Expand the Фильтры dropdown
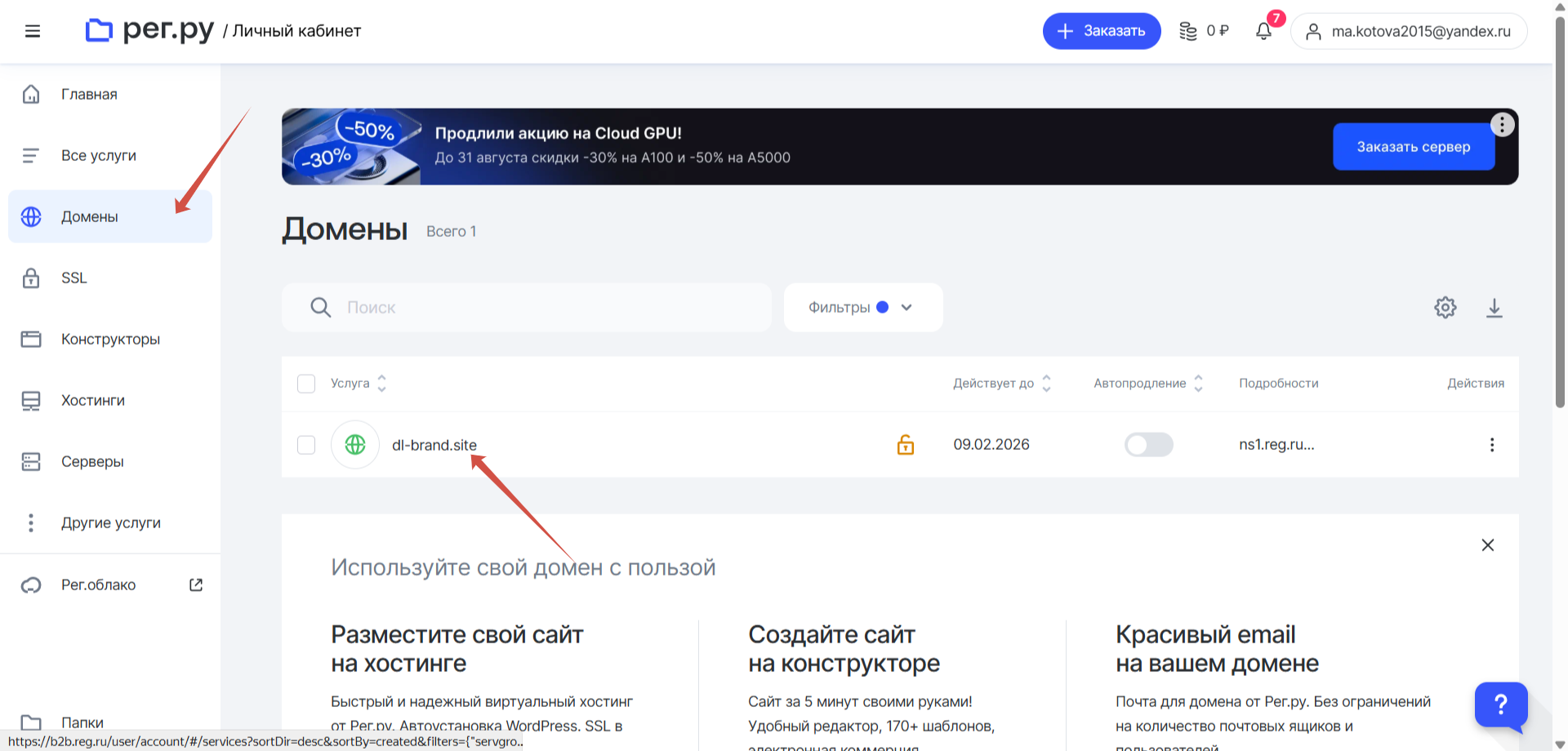 (x=863, y=308)
